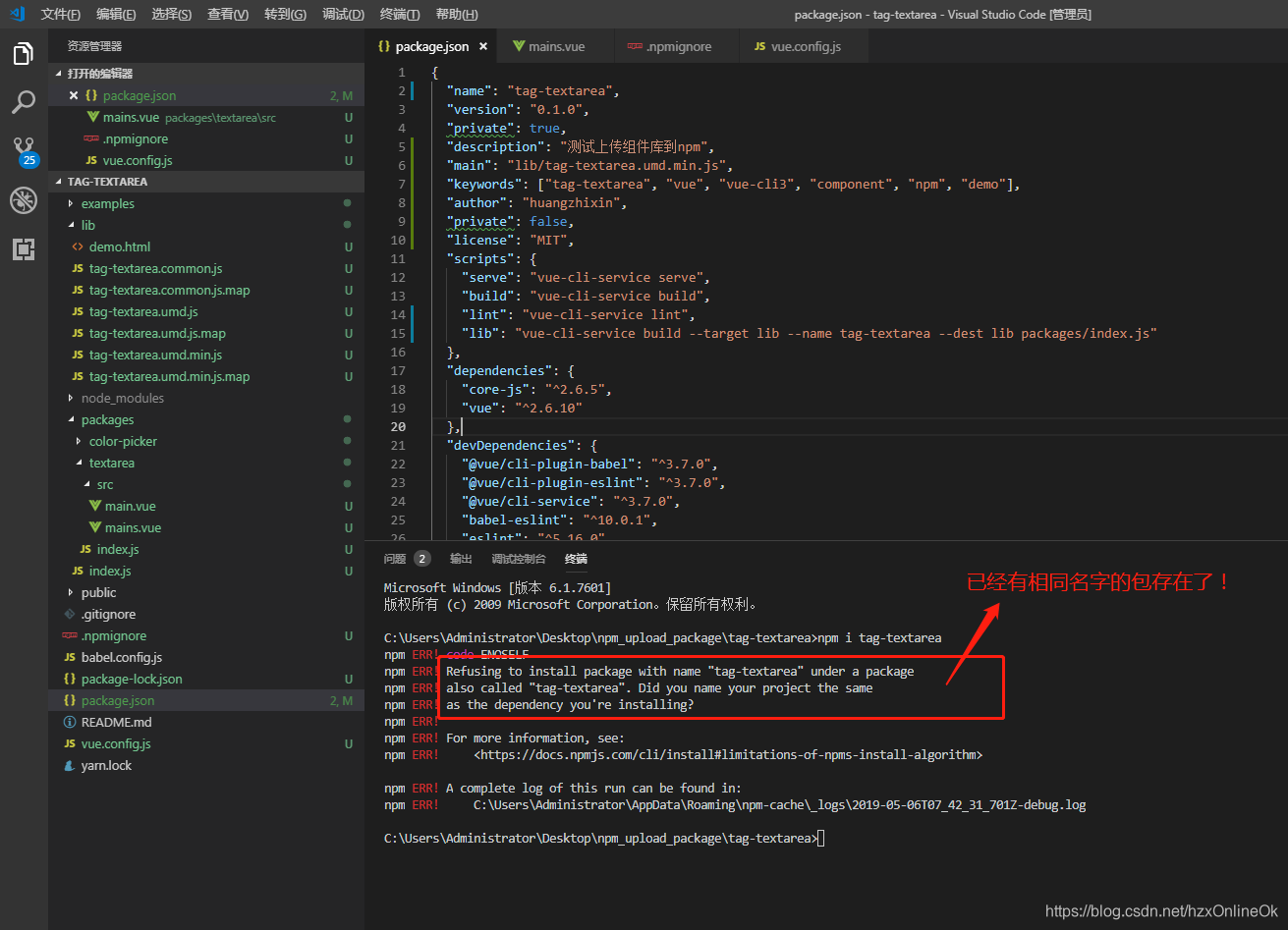Open the 文件(F) menu
The image size is (1288, 930).
coord(61,14)
